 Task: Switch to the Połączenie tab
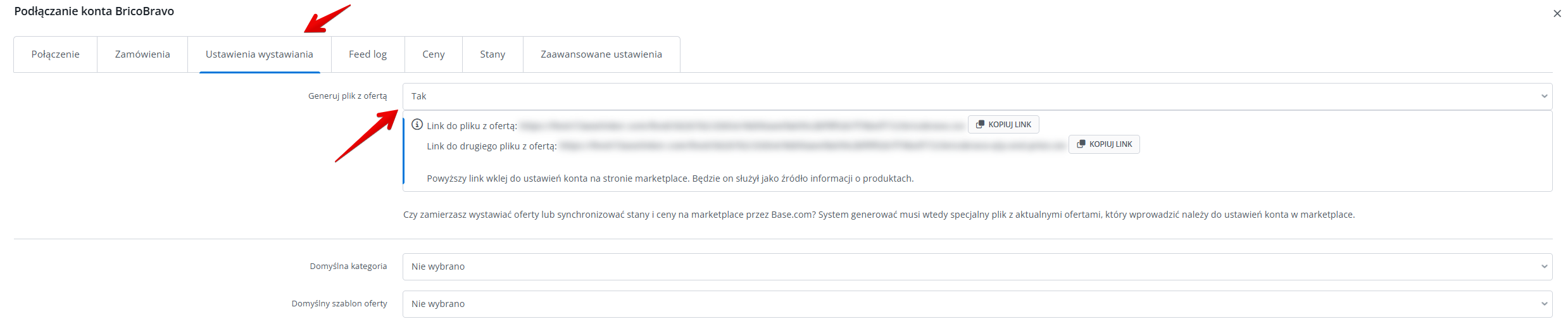pyautogui.click(x=56, y=54)
